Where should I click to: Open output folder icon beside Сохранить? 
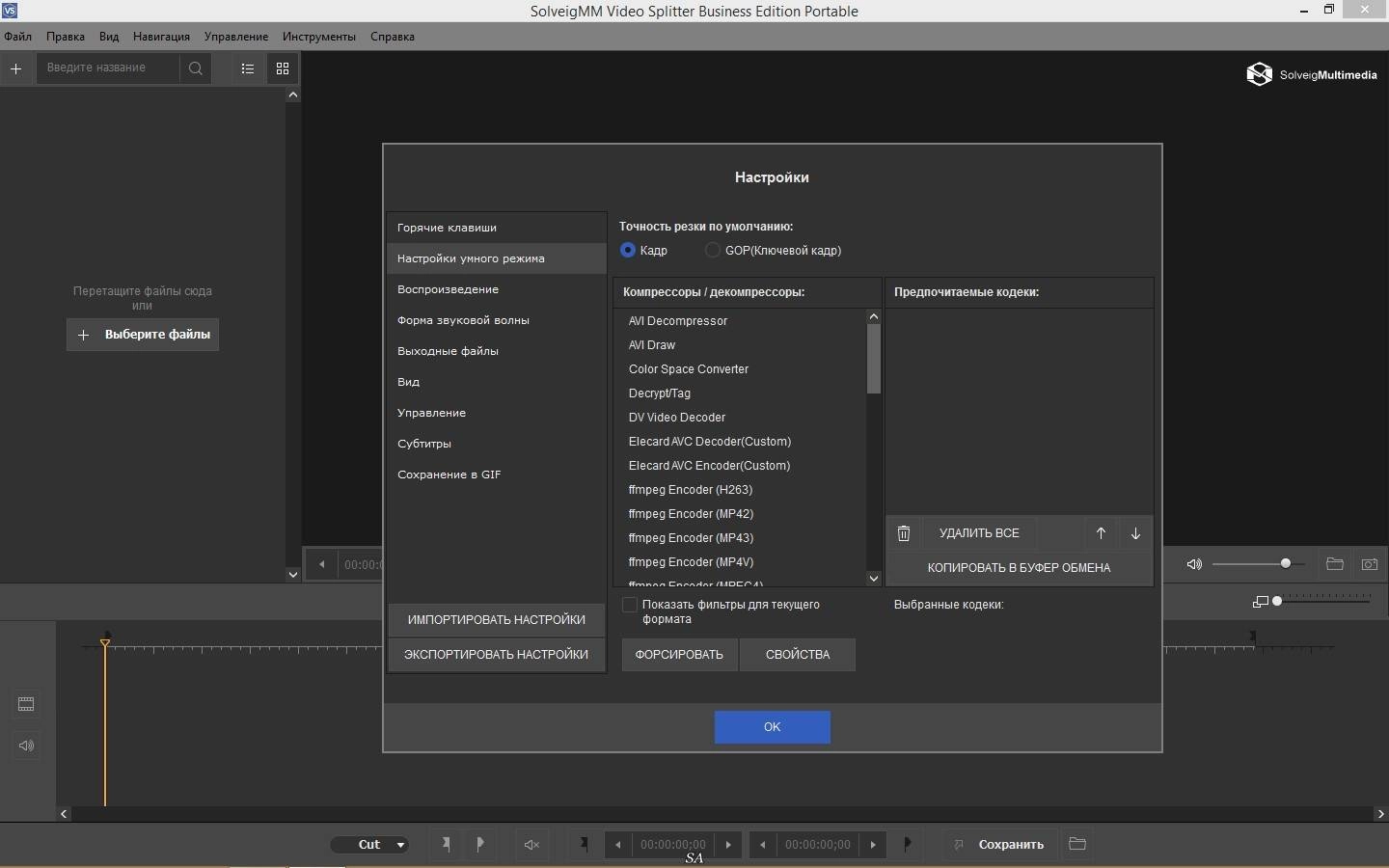pyautogui.click(x=1077, y=844)
